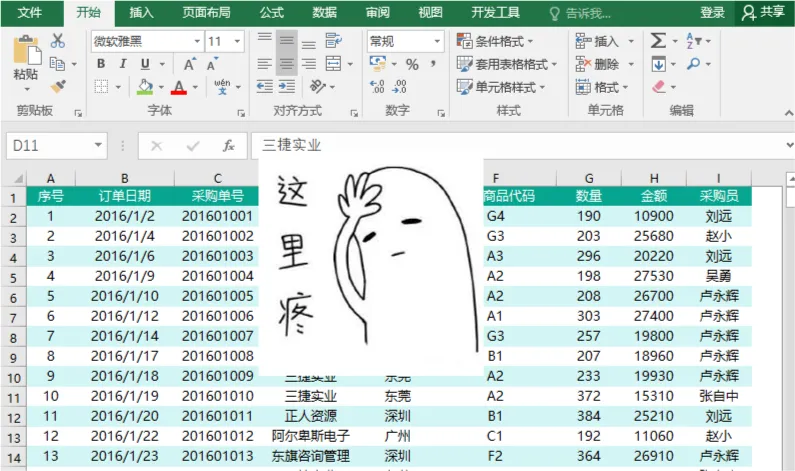Open 插入 cells dropdown arrow

click(631, 41)
